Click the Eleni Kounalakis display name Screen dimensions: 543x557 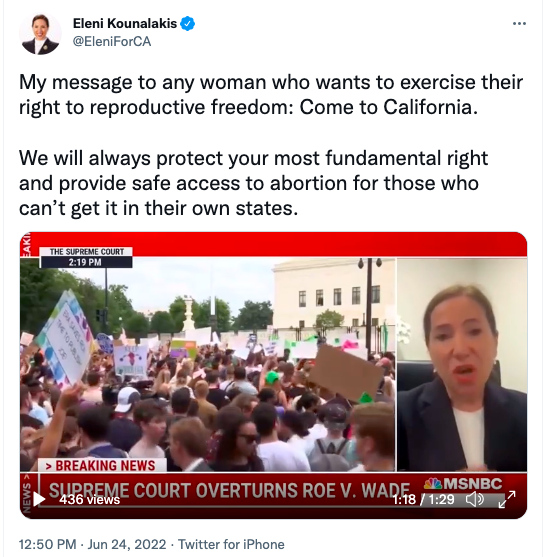pyautogui.click(x=125, y=23)
